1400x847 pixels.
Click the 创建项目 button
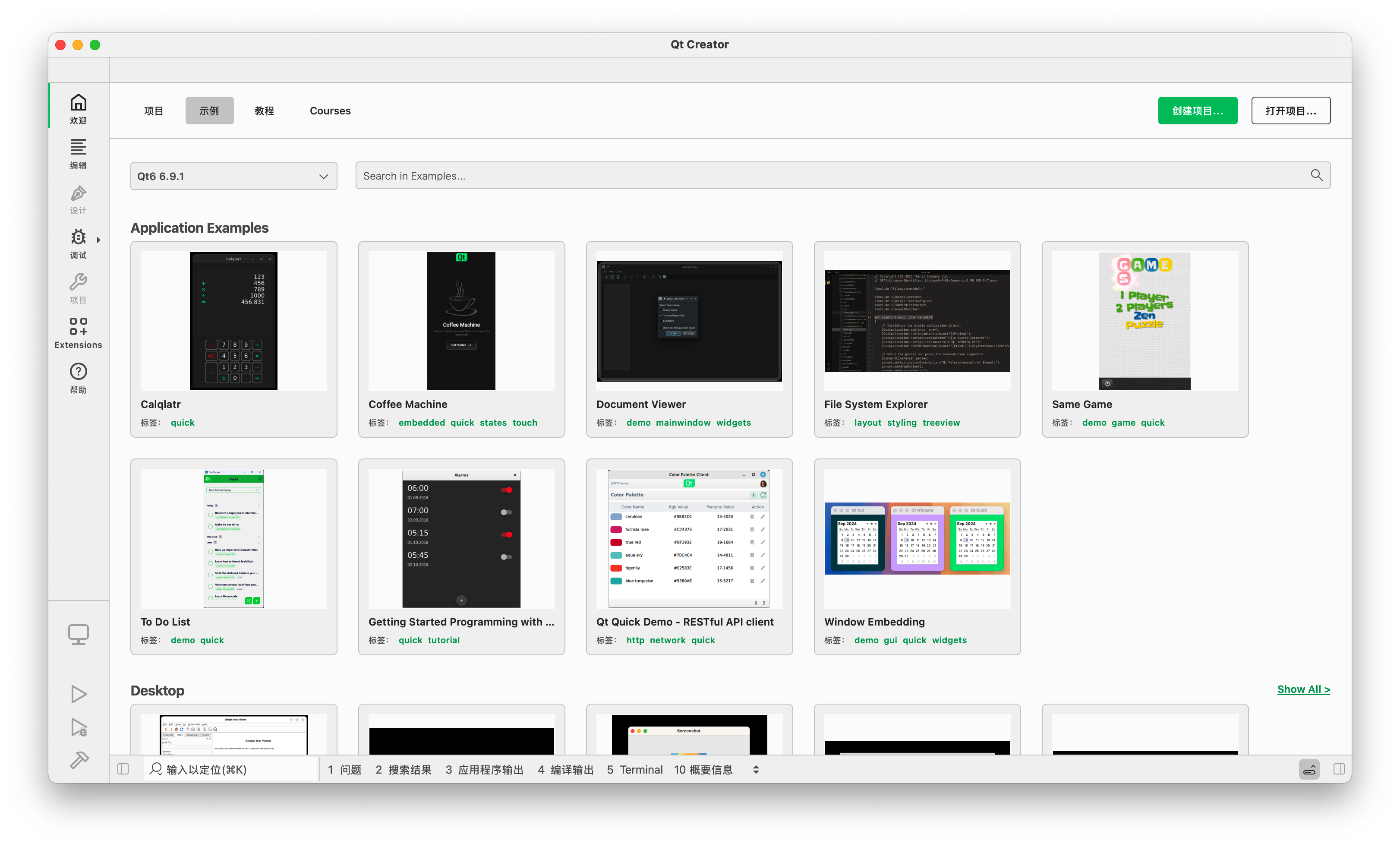(1198, 111)
